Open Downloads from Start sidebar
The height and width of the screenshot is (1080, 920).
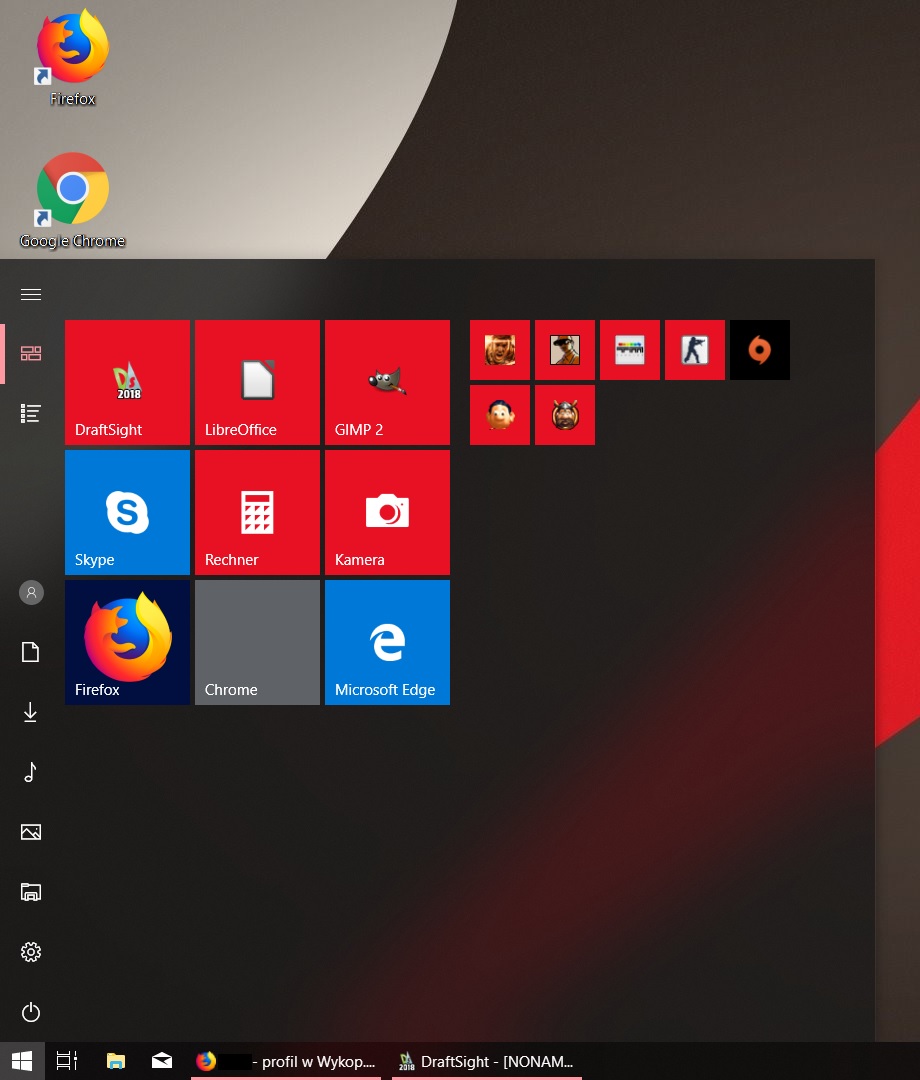click(x=31, y=712)
